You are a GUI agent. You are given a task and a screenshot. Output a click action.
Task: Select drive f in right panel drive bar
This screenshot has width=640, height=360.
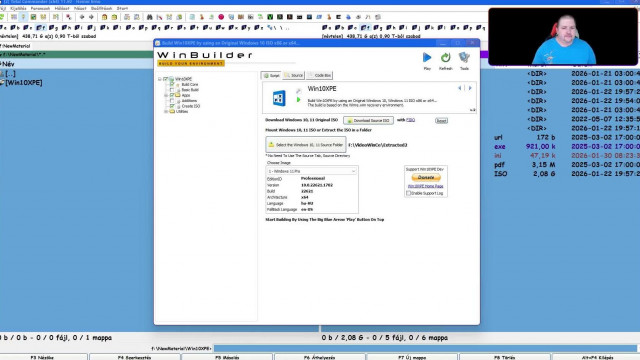365,28
